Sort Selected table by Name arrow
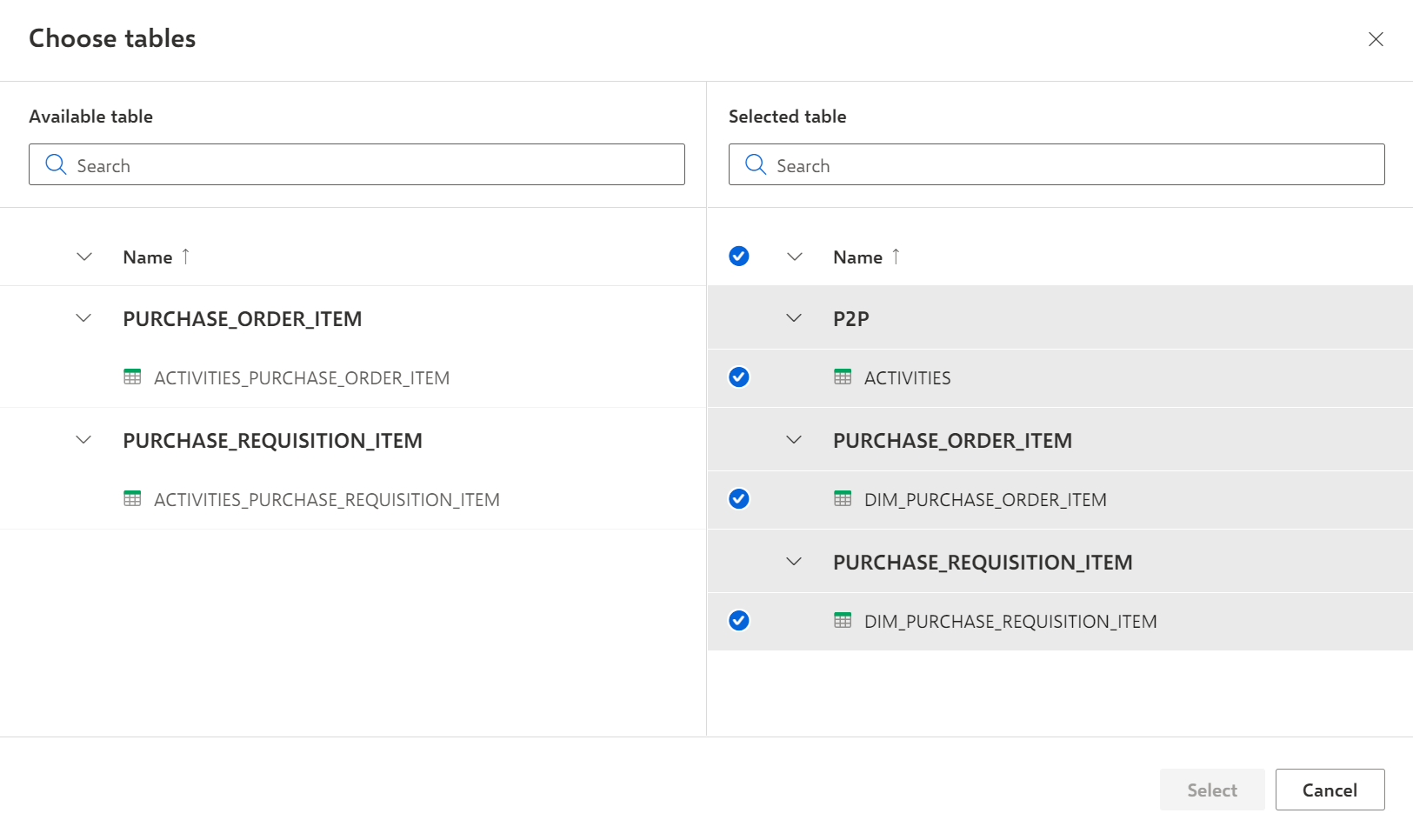This screenshot has height=840, width=1413. (896, 257)
